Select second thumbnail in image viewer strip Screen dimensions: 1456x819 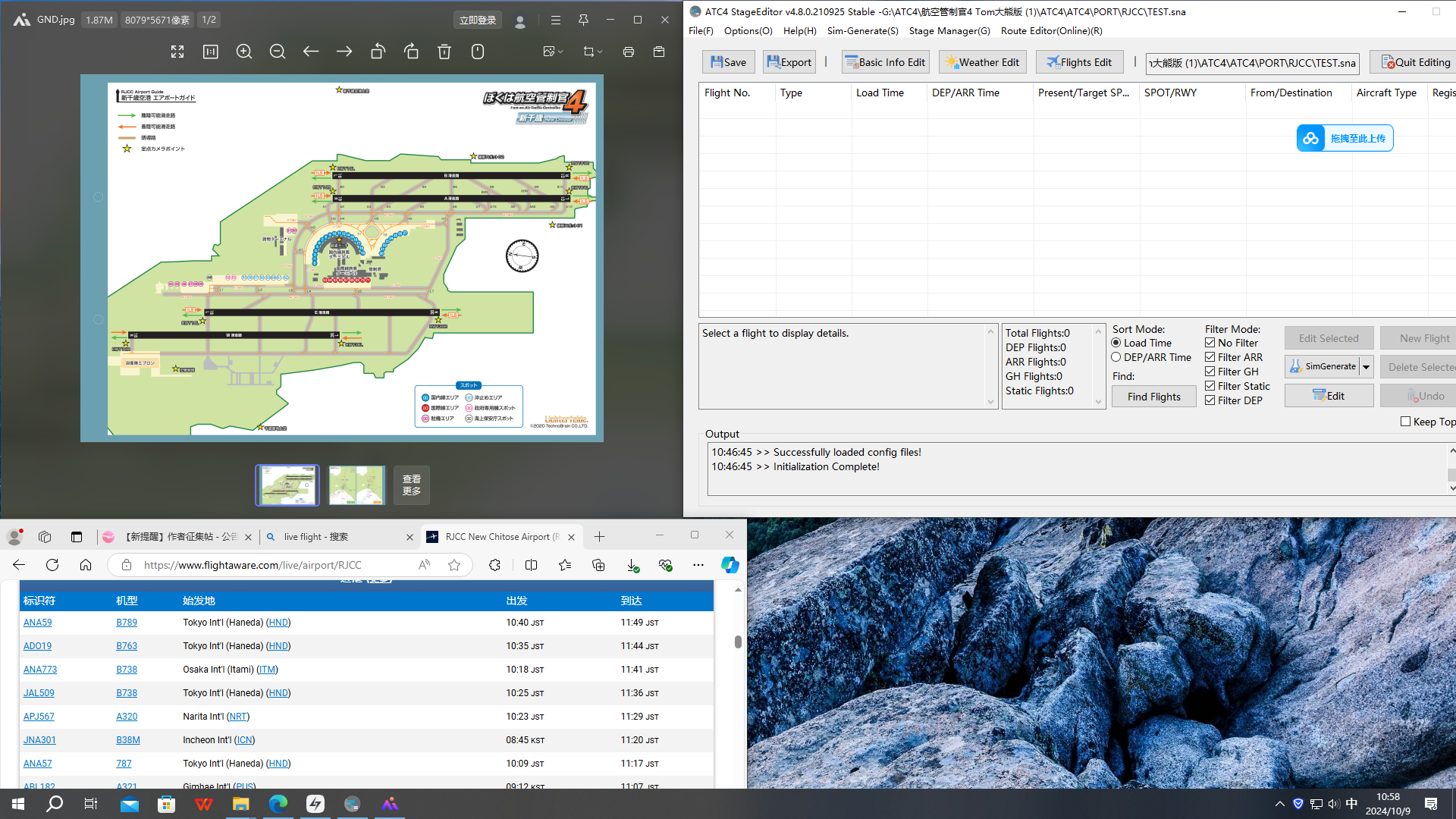(x=356, y=485)
